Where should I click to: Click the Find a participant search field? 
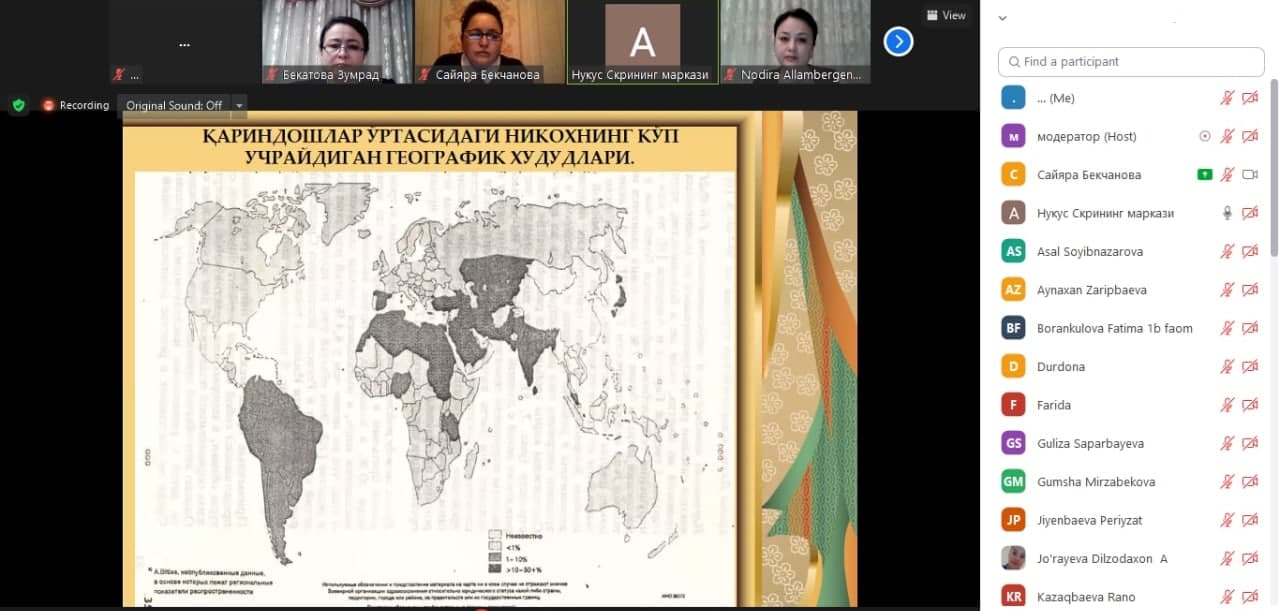point(1130,62)
